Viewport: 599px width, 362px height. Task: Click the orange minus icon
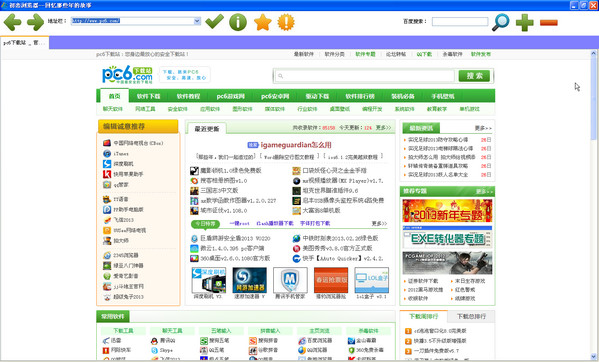click(549, 23)
